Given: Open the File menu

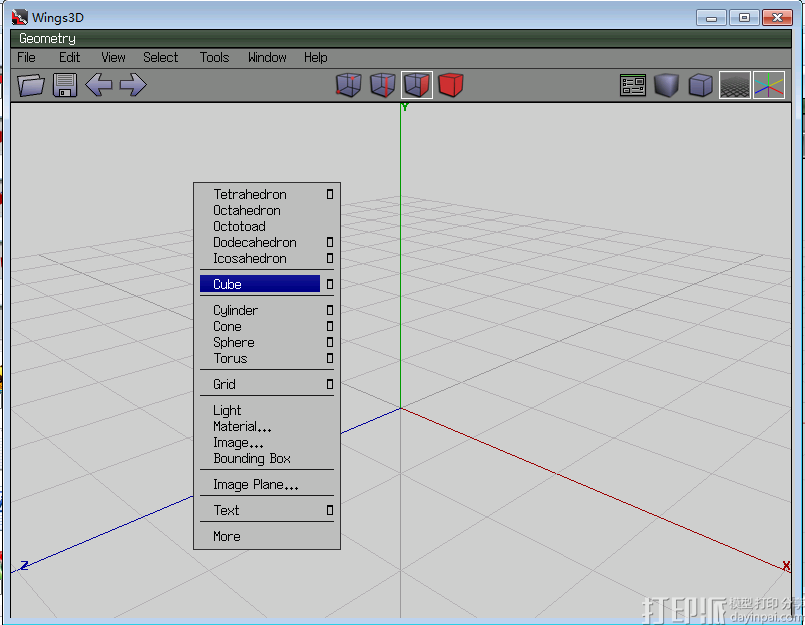Looking at the screenshot, I should [26, 58].
